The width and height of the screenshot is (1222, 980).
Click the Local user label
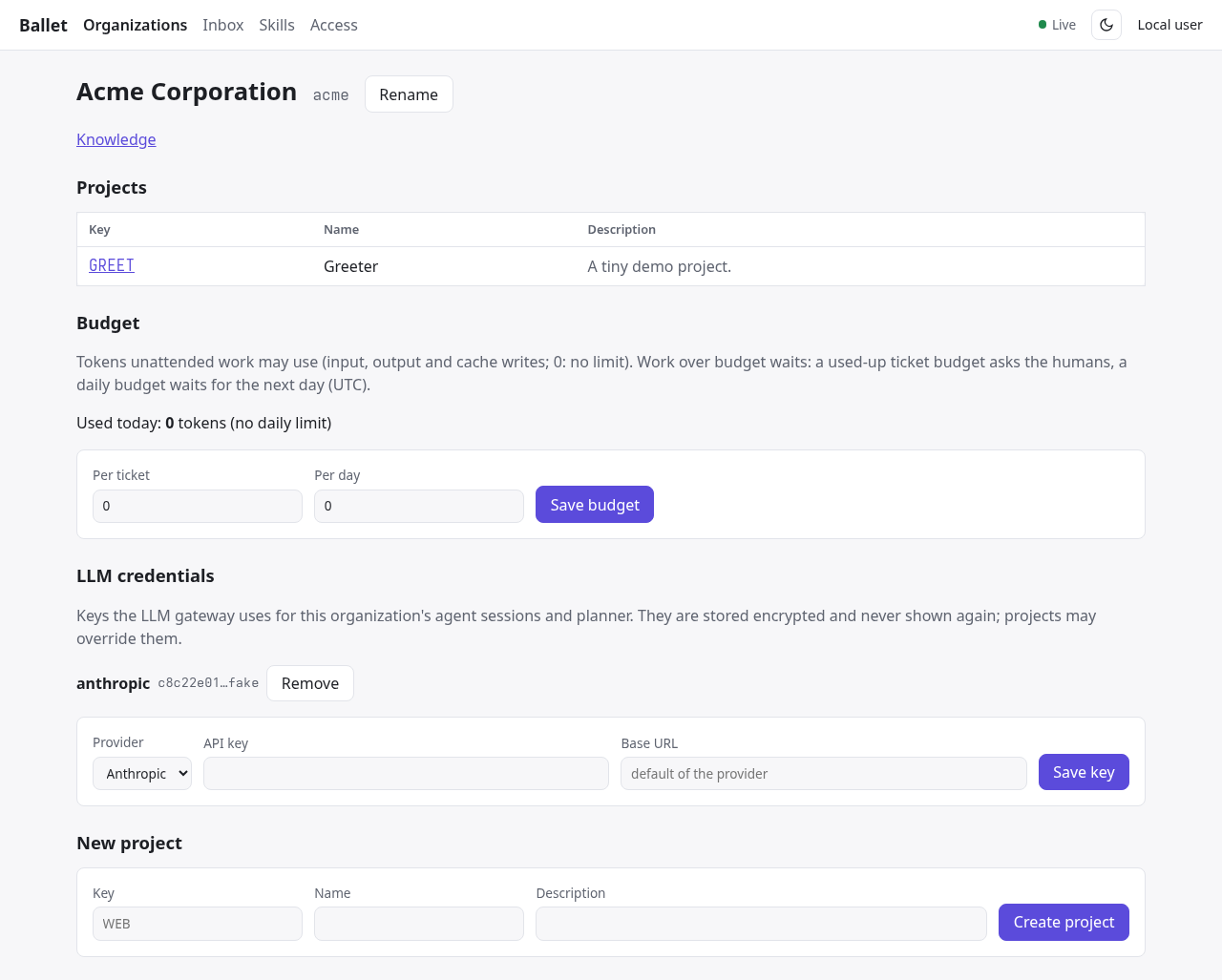[x=1169, y=25]
